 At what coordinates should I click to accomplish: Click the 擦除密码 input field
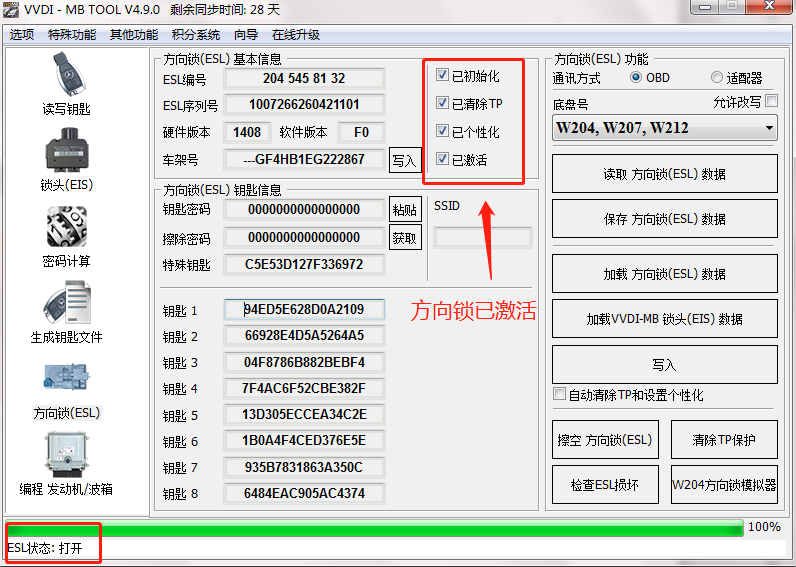(x=304, y=237)
